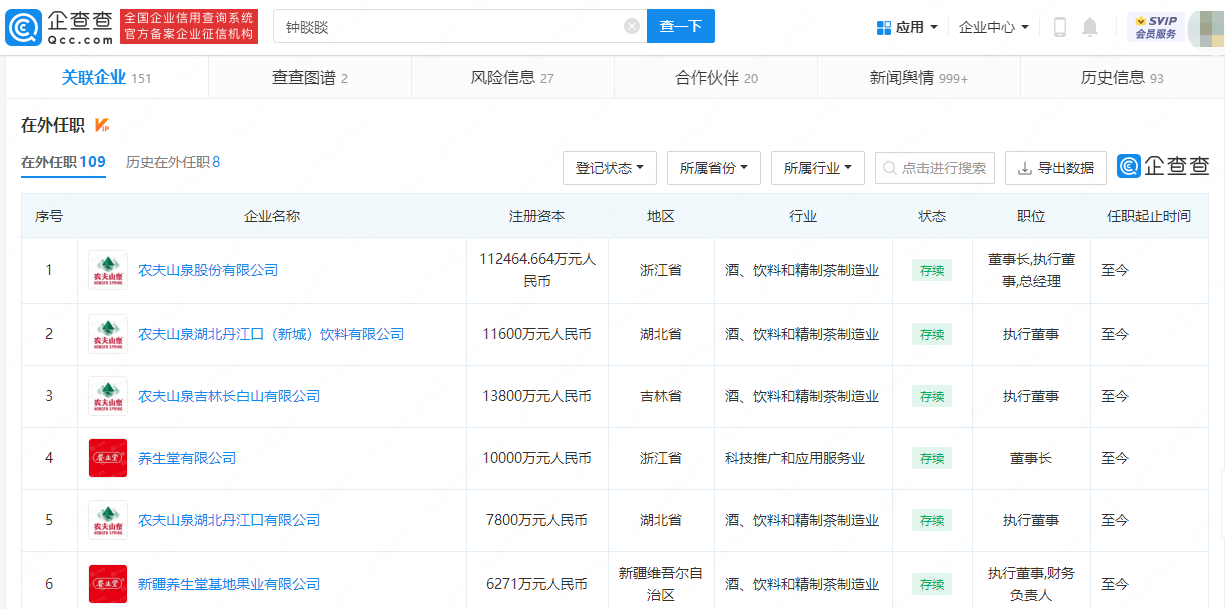Image resolution: width=1225 pixels, height=609 pixels.
Task: Open the 风险信息 27 tab
Action: (513, 77)
